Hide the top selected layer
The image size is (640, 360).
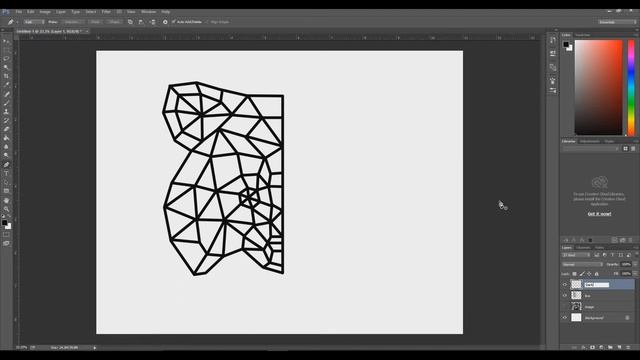coord(565,284)
